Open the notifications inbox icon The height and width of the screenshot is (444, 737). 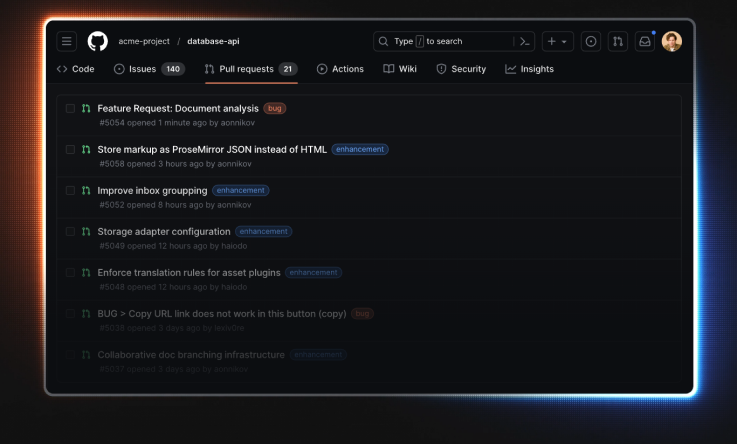click(645, 41)
